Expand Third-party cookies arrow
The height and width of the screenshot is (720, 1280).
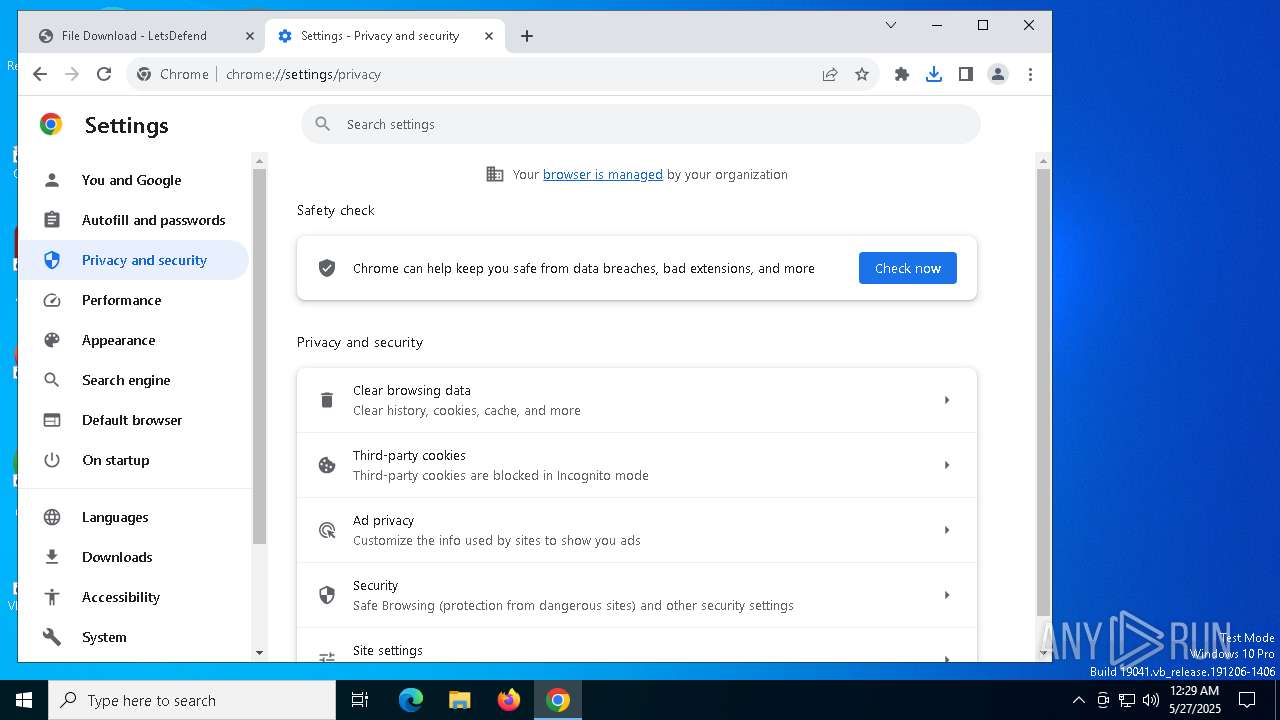tap(947, 465)
